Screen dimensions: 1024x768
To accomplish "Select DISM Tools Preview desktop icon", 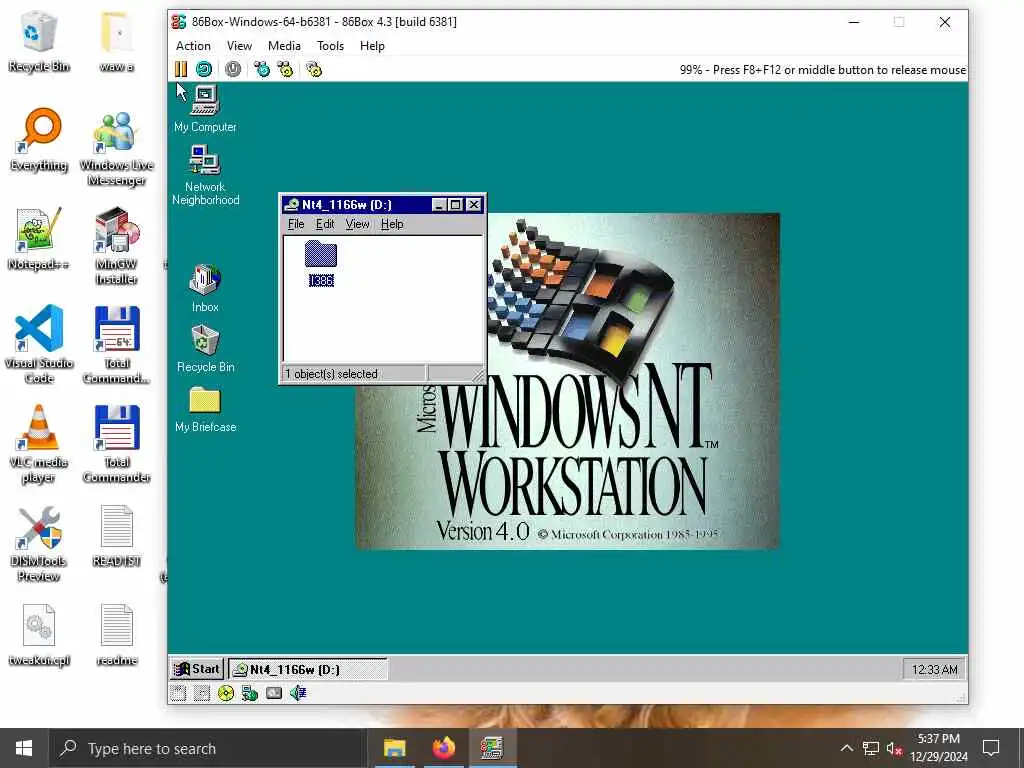I will click(39, 543).
